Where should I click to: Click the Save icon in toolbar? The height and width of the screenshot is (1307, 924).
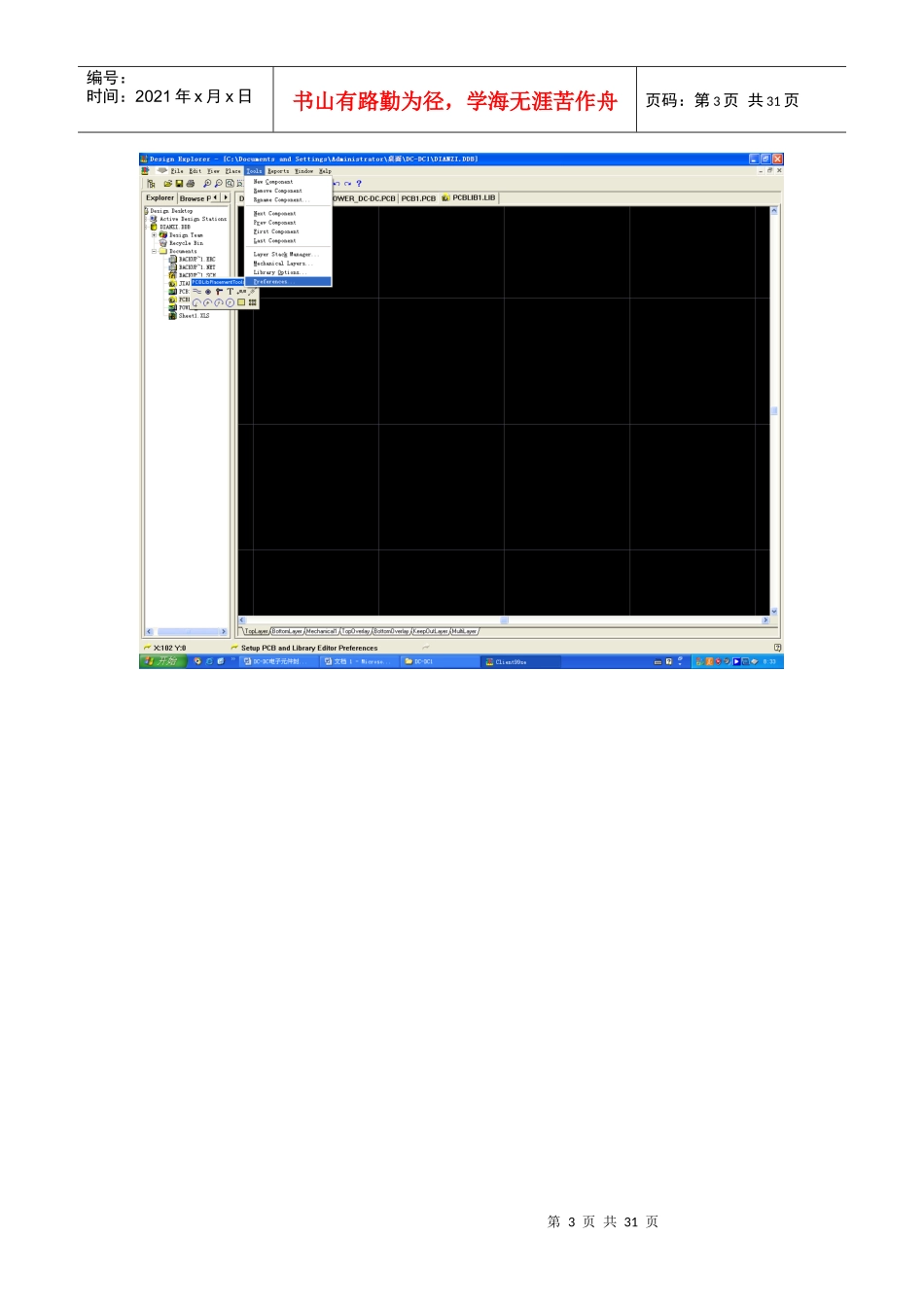coord(179,183)
